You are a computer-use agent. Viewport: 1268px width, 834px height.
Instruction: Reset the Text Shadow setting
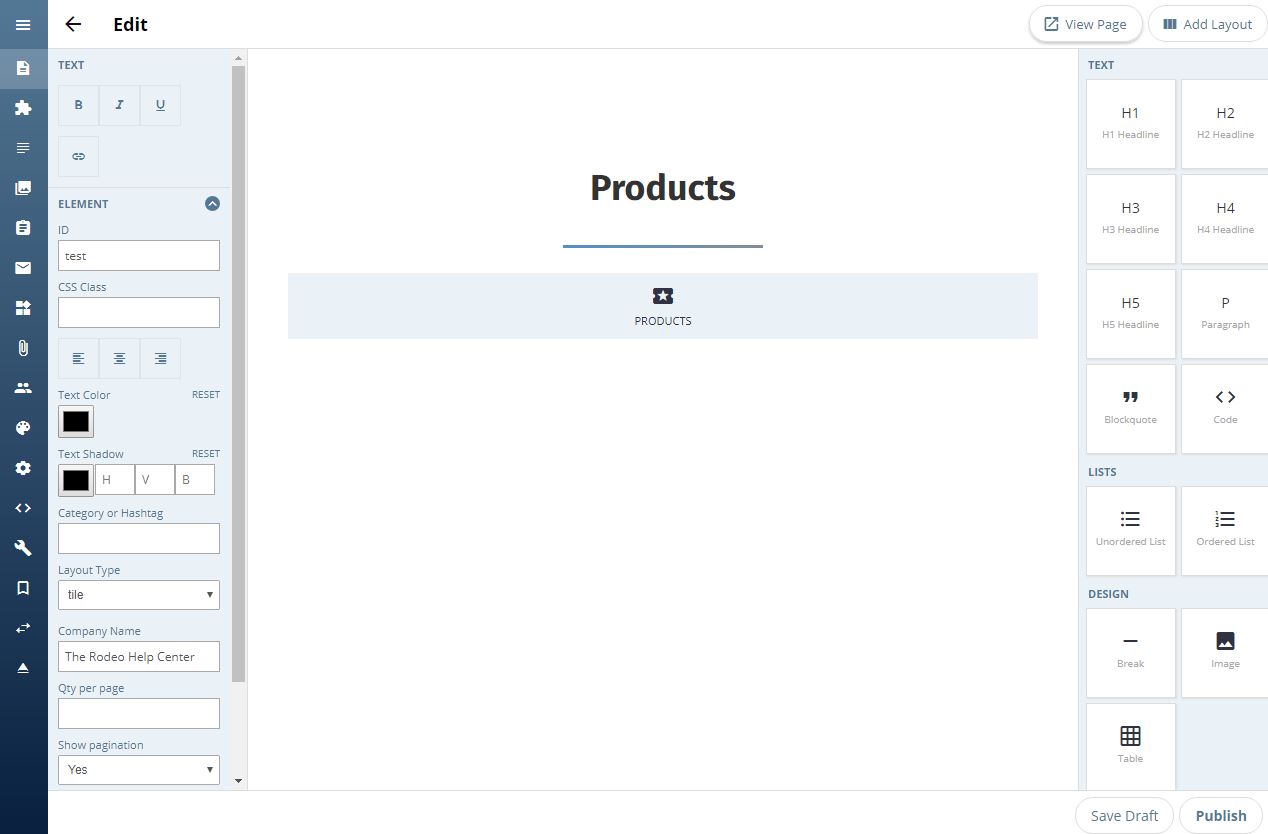(x=206, y=453)
